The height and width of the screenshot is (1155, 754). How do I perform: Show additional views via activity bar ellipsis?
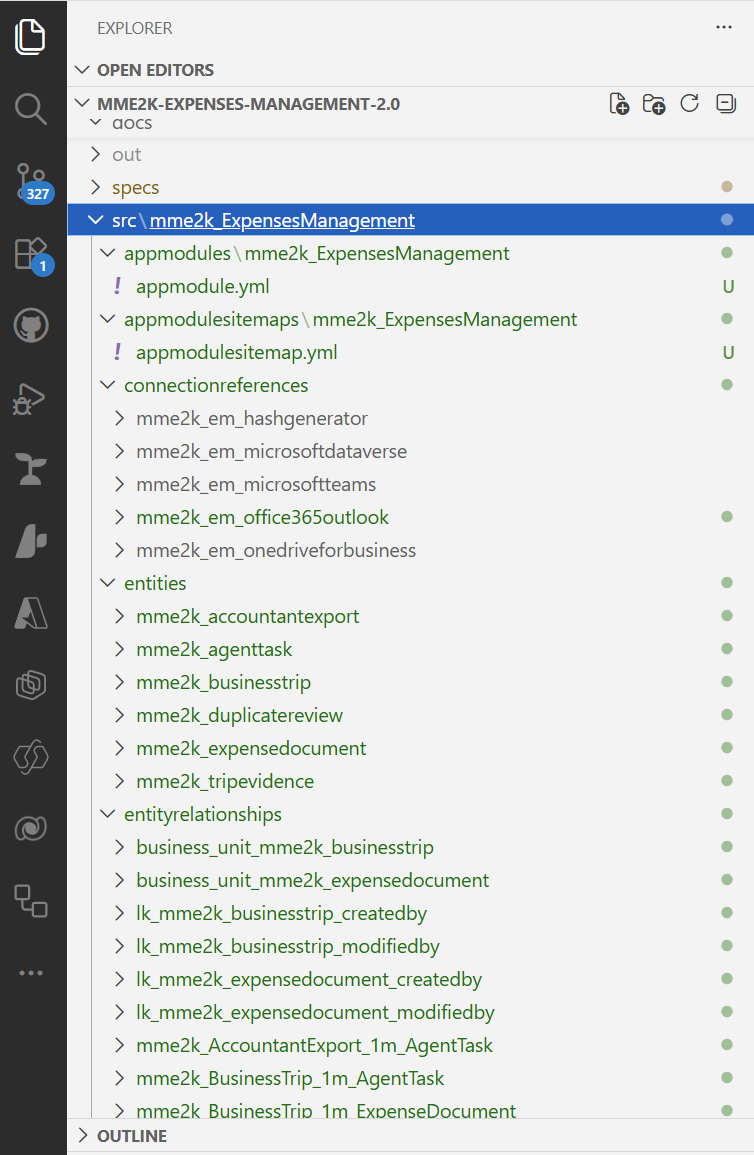coord(31,973)
